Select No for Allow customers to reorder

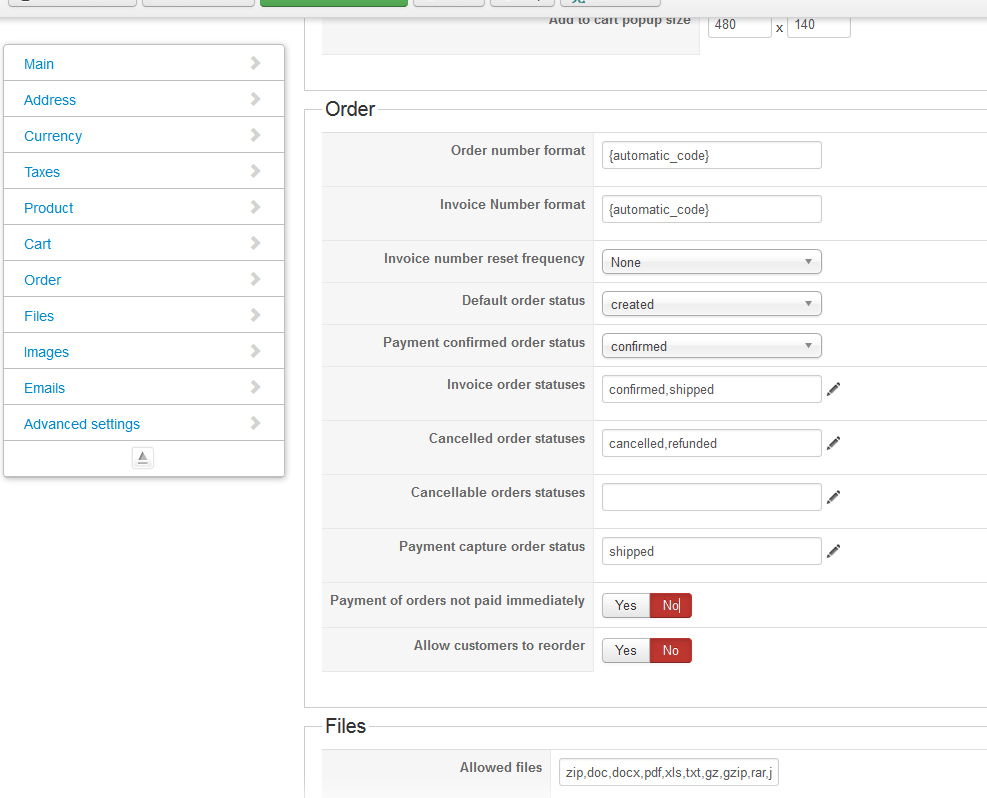pyautogui.click(x=670, y=651)
